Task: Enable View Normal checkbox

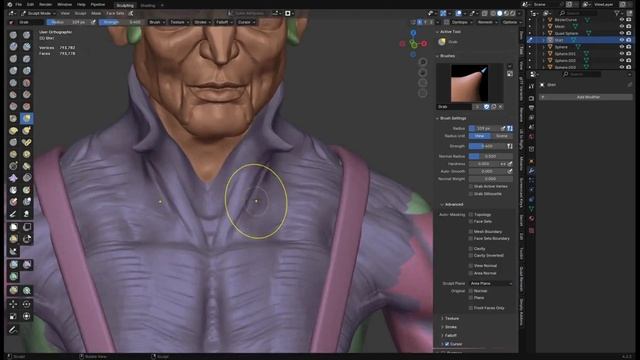Action: pyautogui.click(x=471, y=266)
